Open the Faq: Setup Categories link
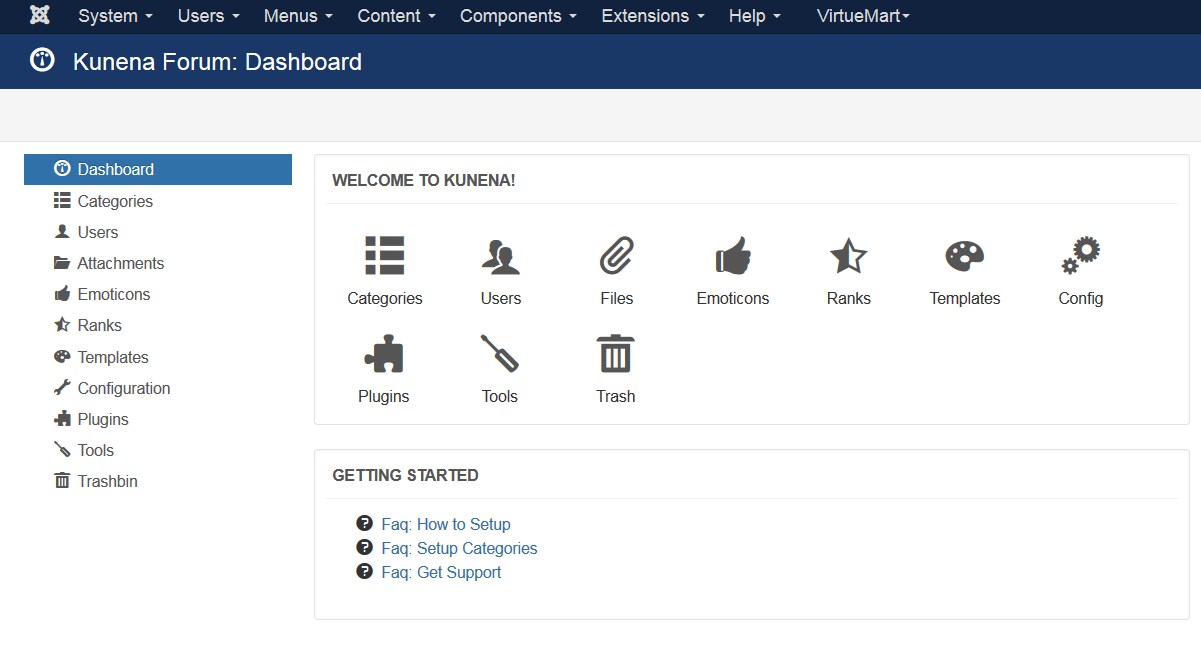 459,548
